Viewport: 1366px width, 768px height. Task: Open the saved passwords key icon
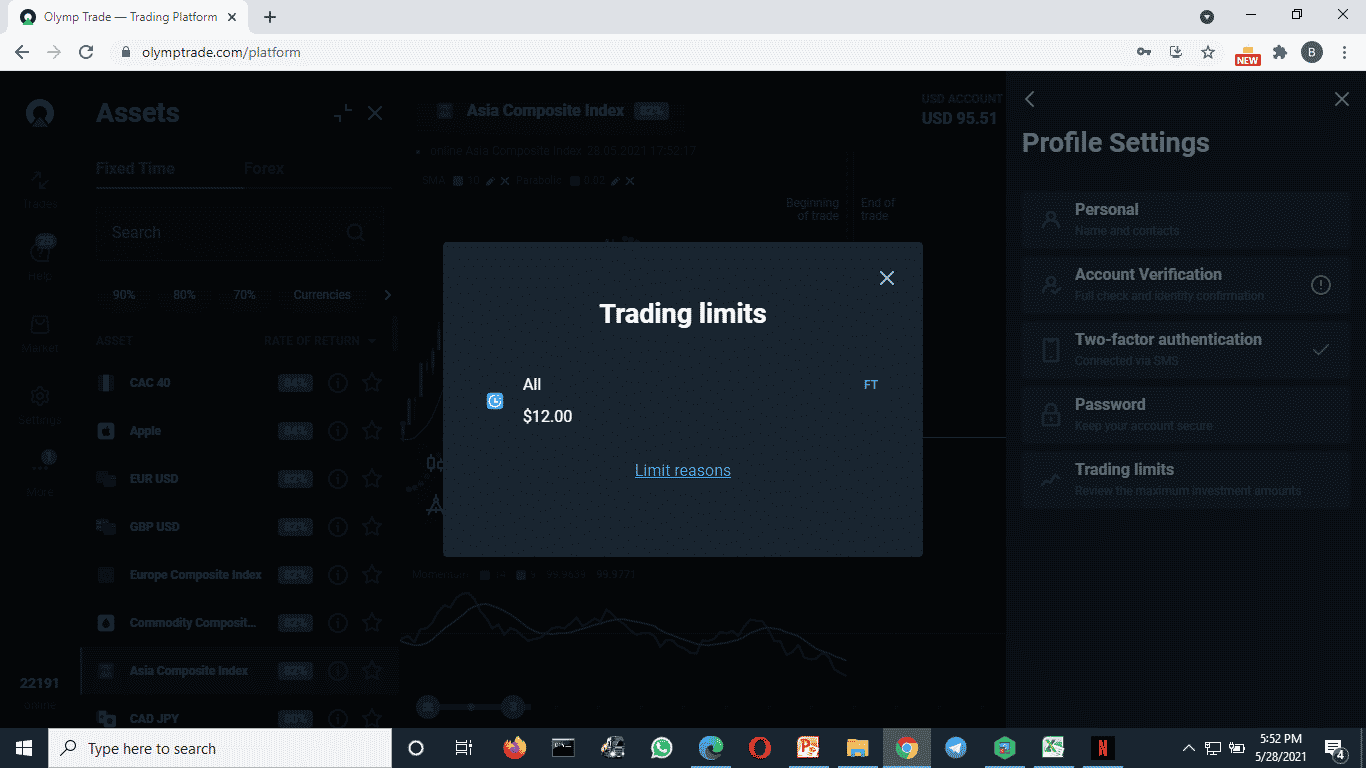coord(1144,52)
